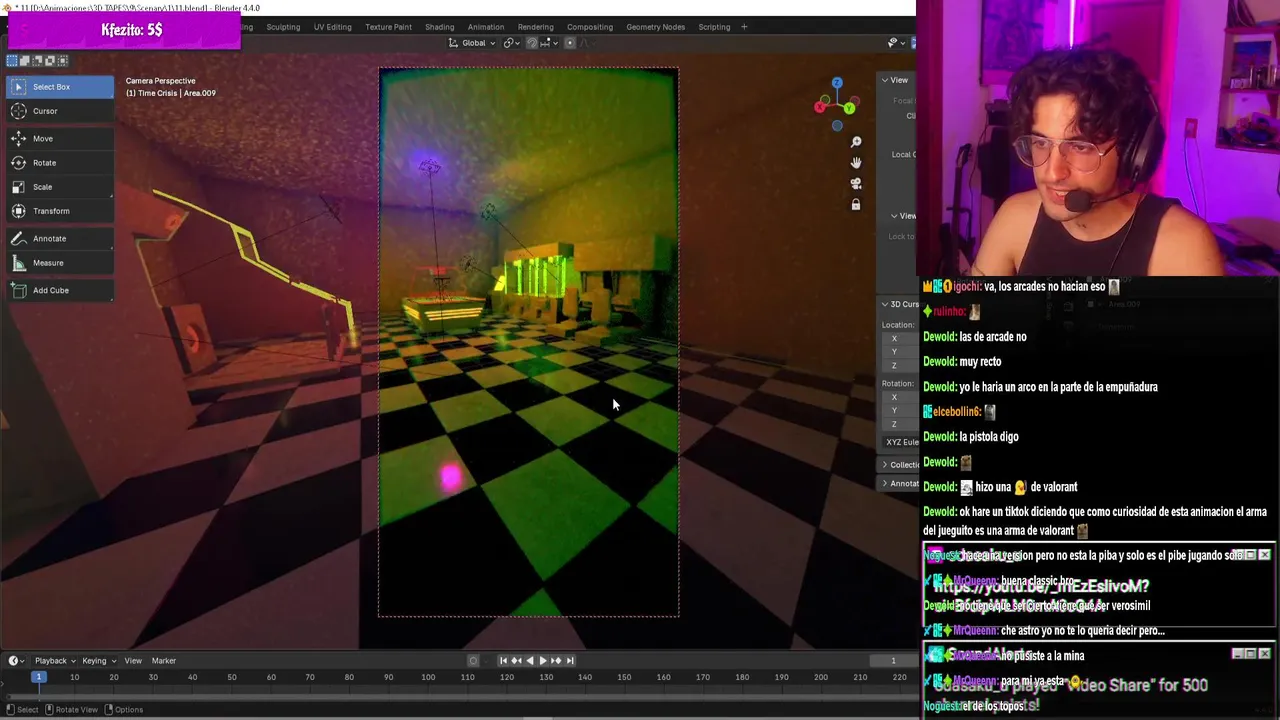Switch to the Texture Paint workspace tab
1280x720 pixels.
point(388,27)
